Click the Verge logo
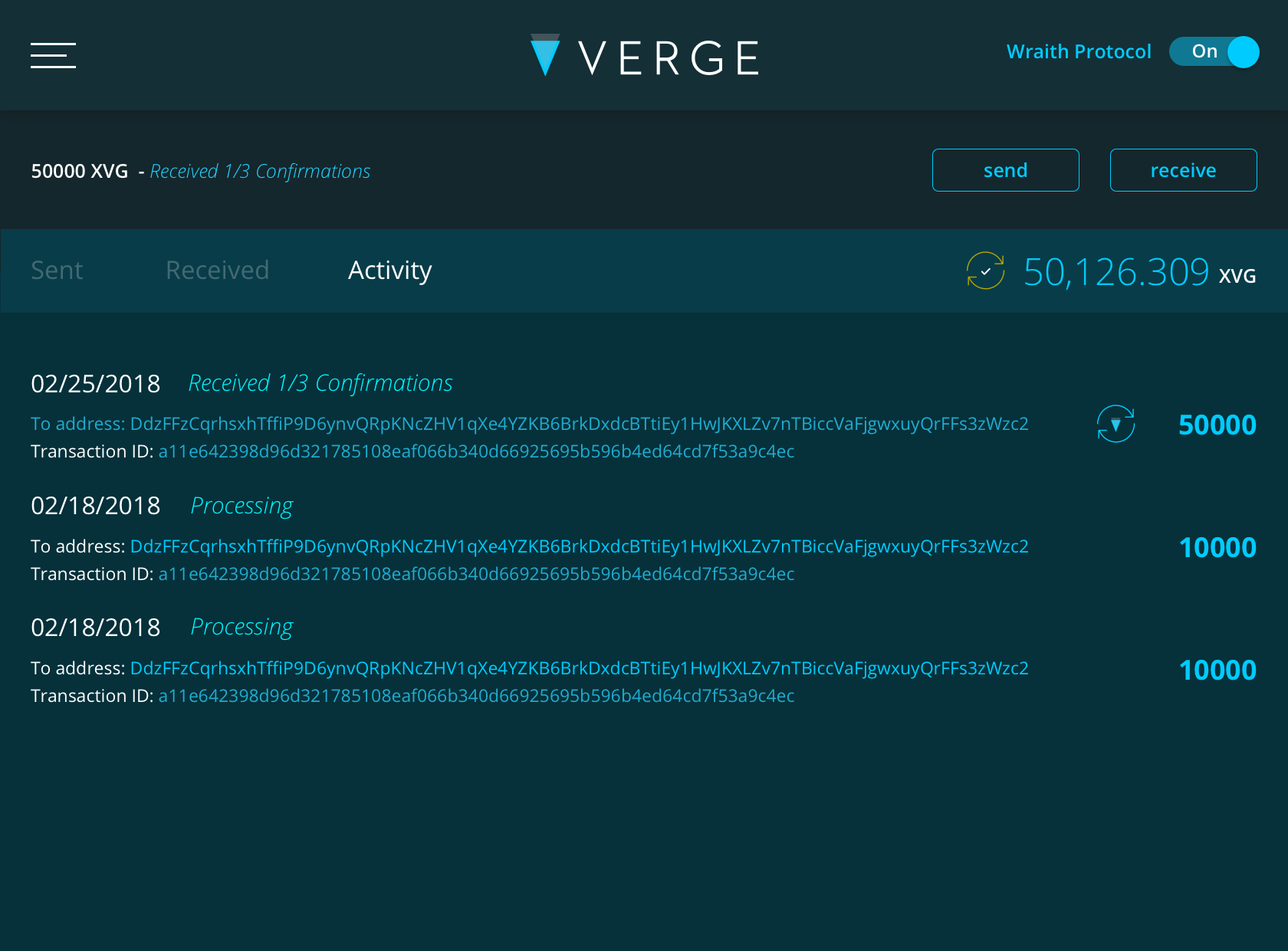 pos(645,56)
